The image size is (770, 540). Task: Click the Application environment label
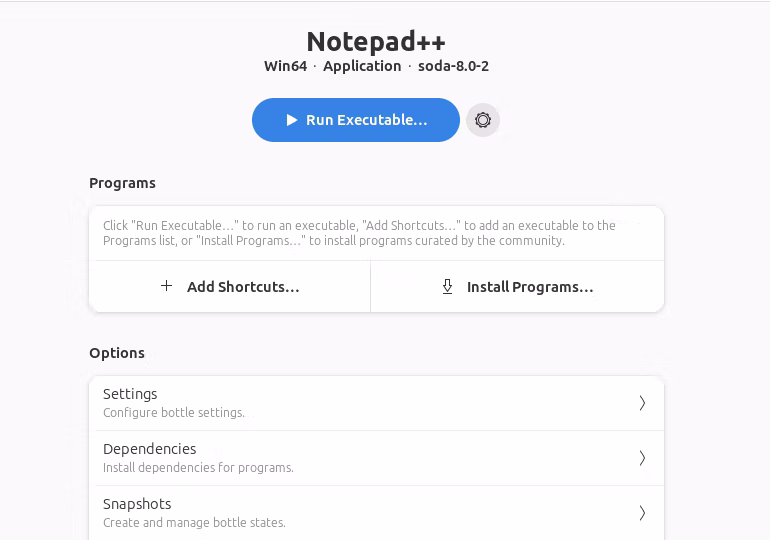coord(362,66)
